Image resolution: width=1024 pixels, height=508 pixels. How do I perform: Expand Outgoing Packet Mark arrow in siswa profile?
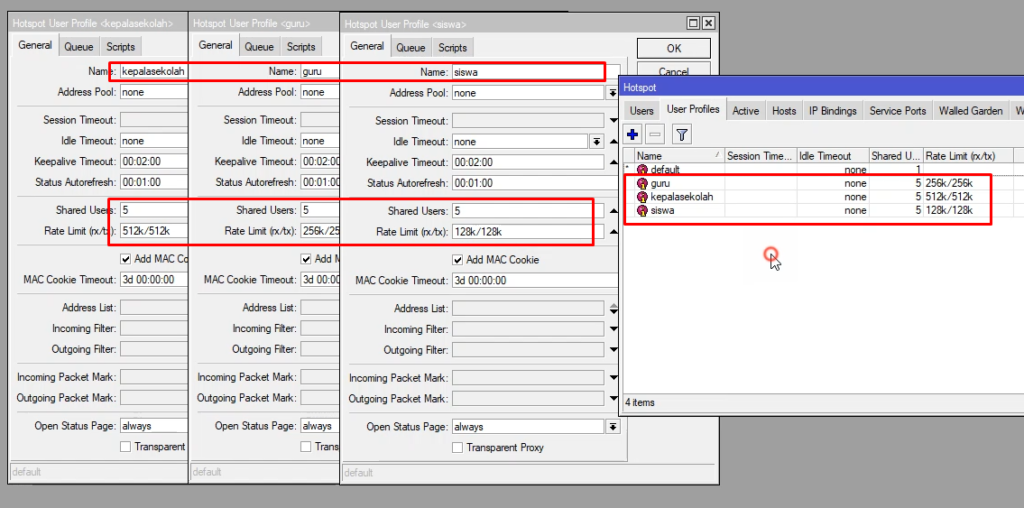click(613, 398)
